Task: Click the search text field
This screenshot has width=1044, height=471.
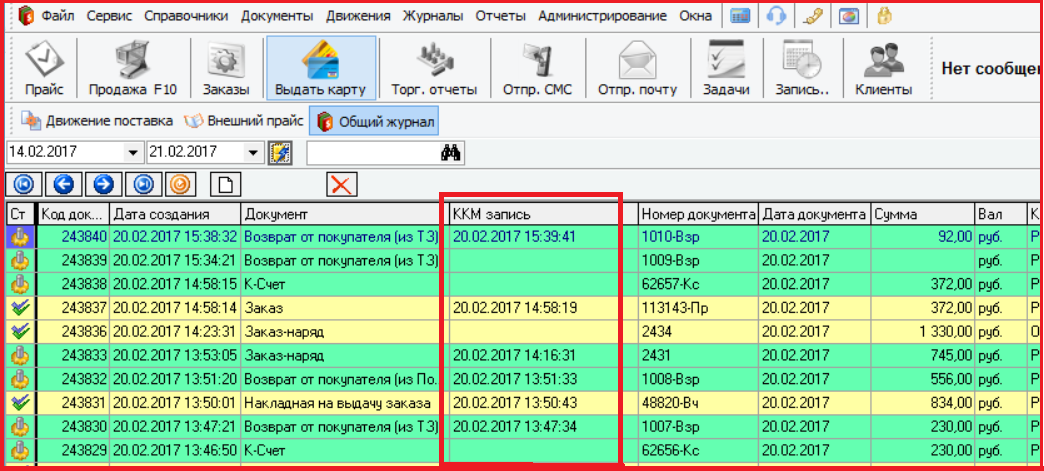Action: [x=370, y=152]
